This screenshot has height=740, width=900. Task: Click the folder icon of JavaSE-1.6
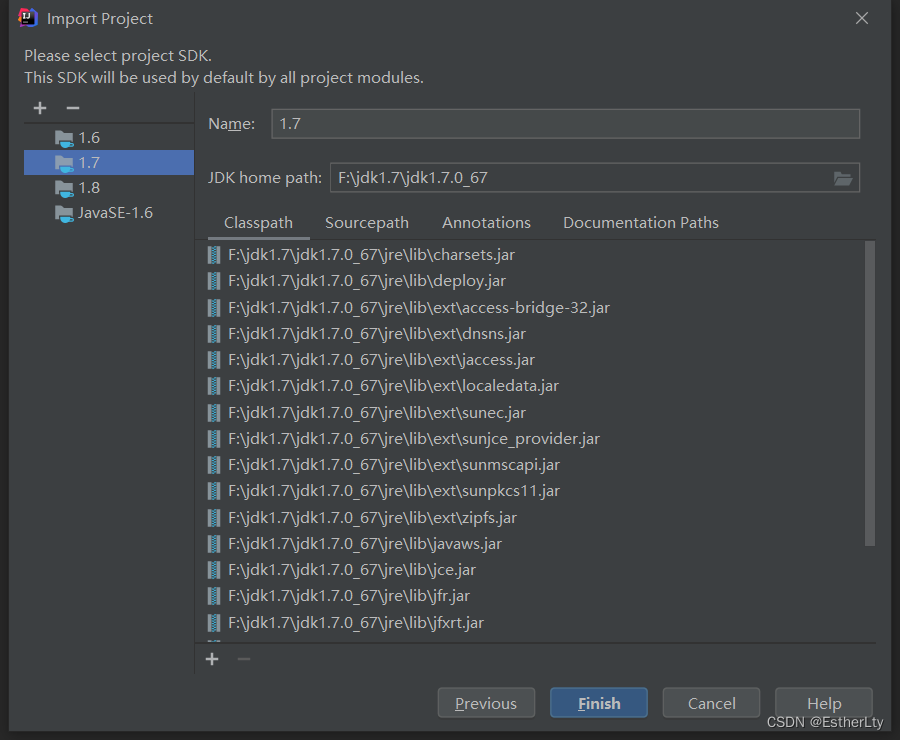click(64, 214)
